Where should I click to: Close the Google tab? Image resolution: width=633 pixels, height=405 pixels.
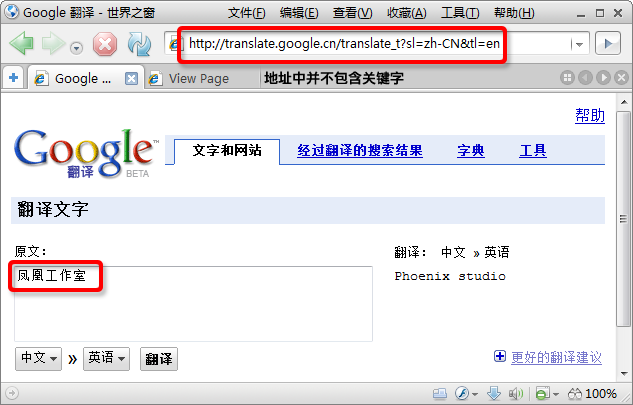(x=131, y=78)
